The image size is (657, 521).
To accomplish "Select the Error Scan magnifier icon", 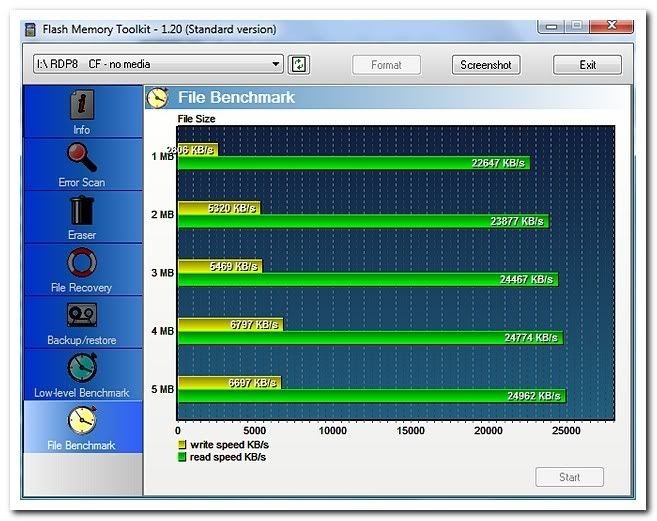I will point(82,157).
